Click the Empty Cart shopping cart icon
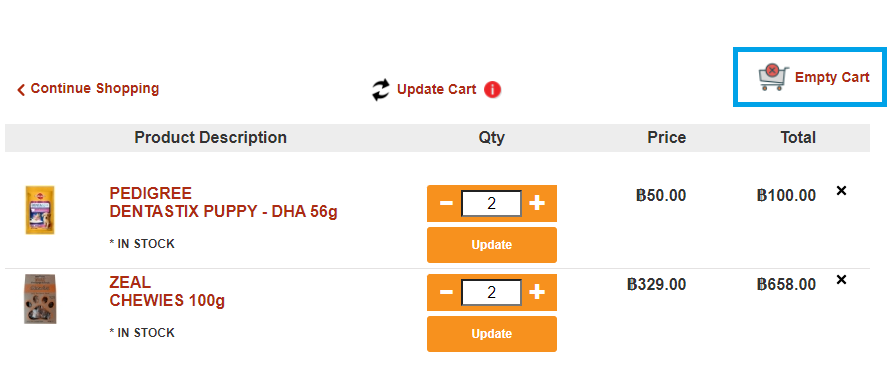The height and width of the screenshot is (377, 895). point(773,78)
